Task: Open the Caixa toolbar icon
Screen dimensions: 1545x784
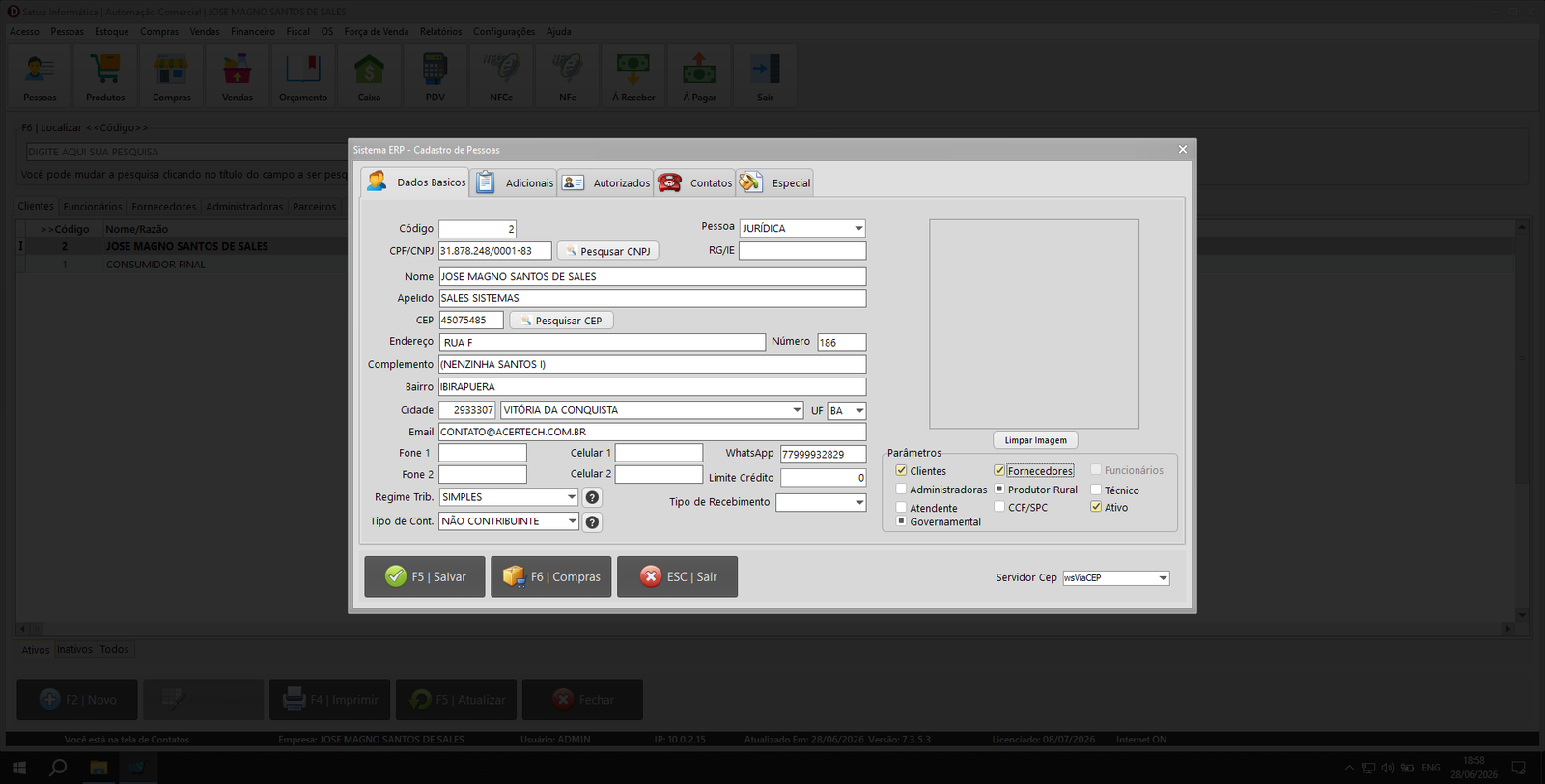Action: 369,74
